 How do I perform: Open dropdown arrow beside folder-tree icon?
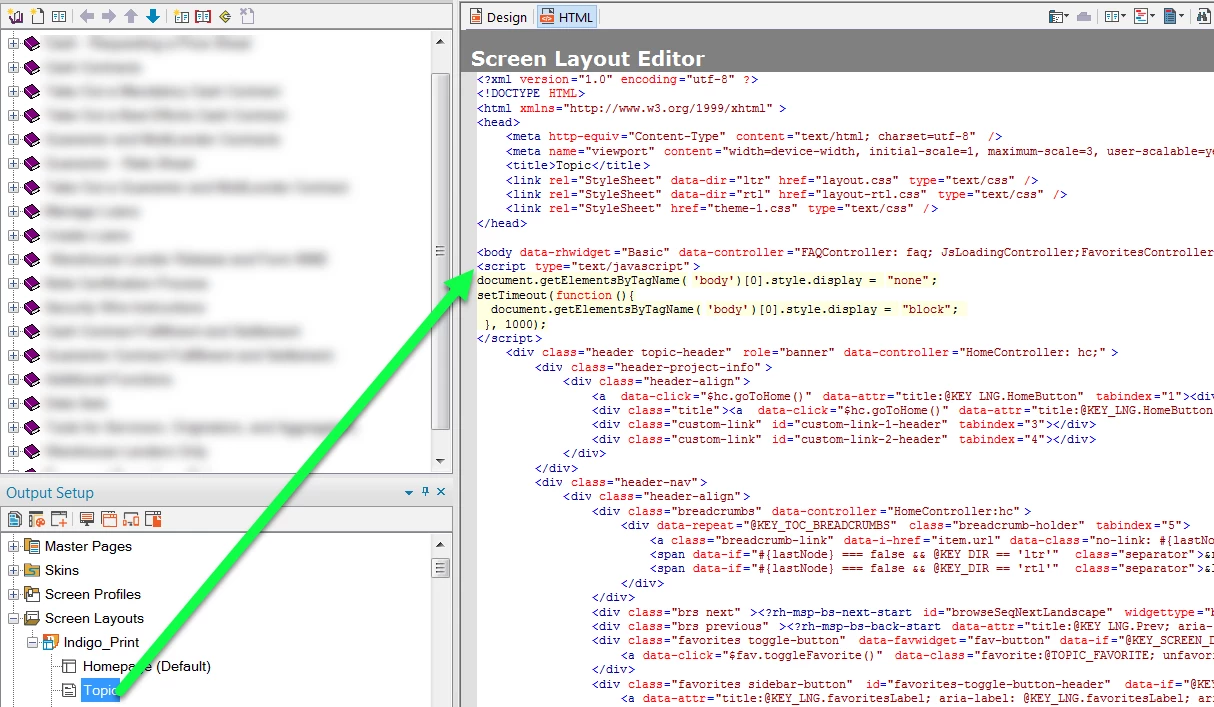tap(1067, 16)
